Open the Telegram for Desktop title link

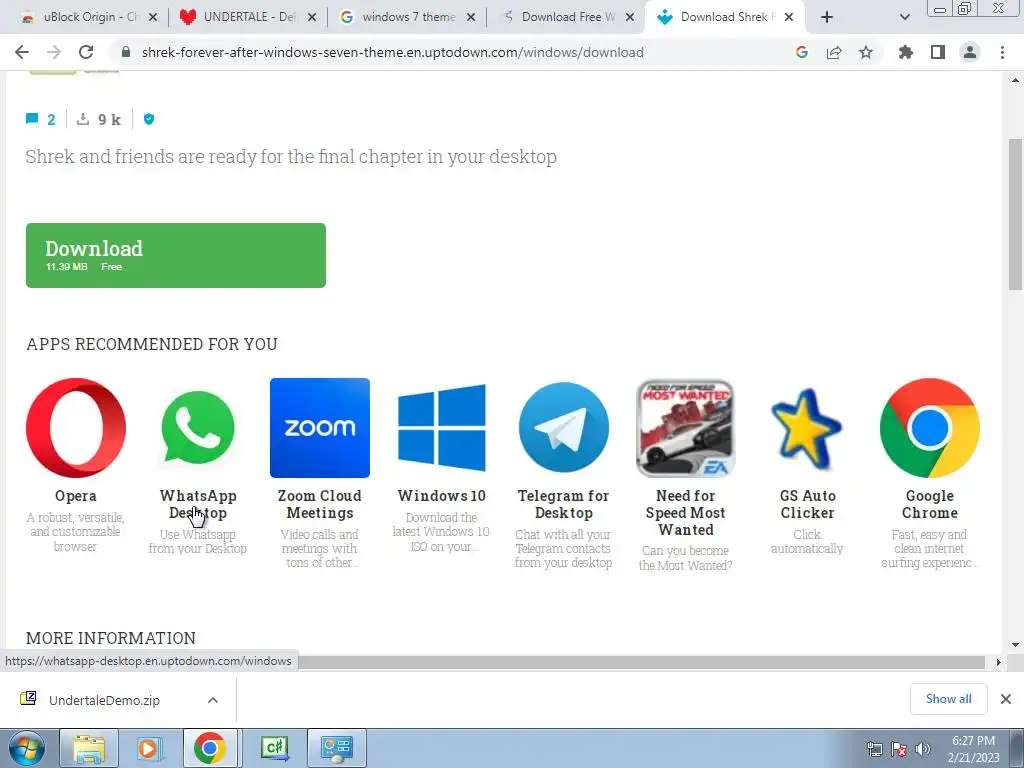point(564,504)
